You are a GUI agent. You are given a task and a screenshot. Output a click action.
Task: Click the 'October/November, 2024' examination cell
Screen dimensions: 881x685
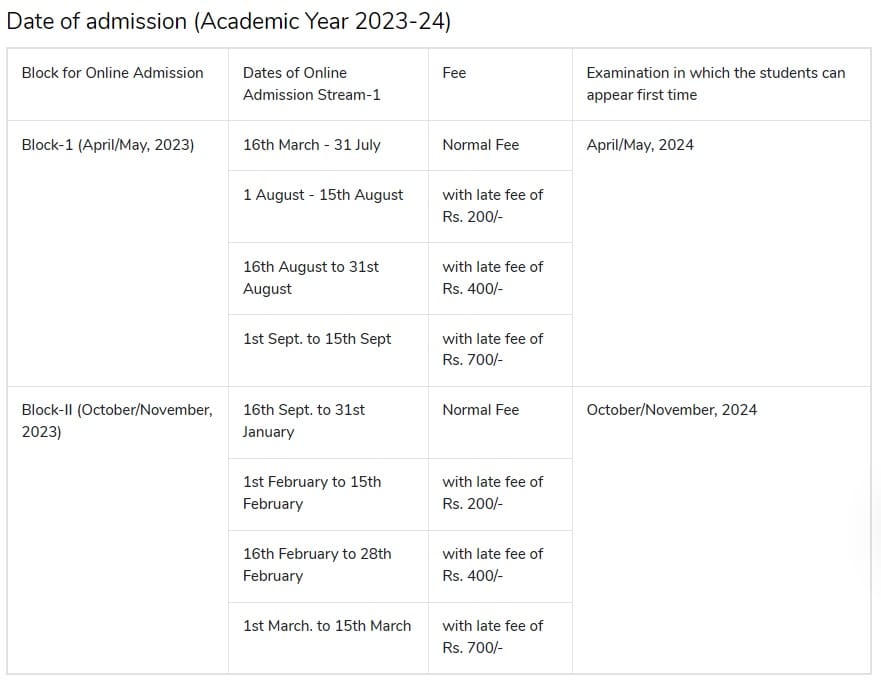pyautogui.click(x=671, y=410)
